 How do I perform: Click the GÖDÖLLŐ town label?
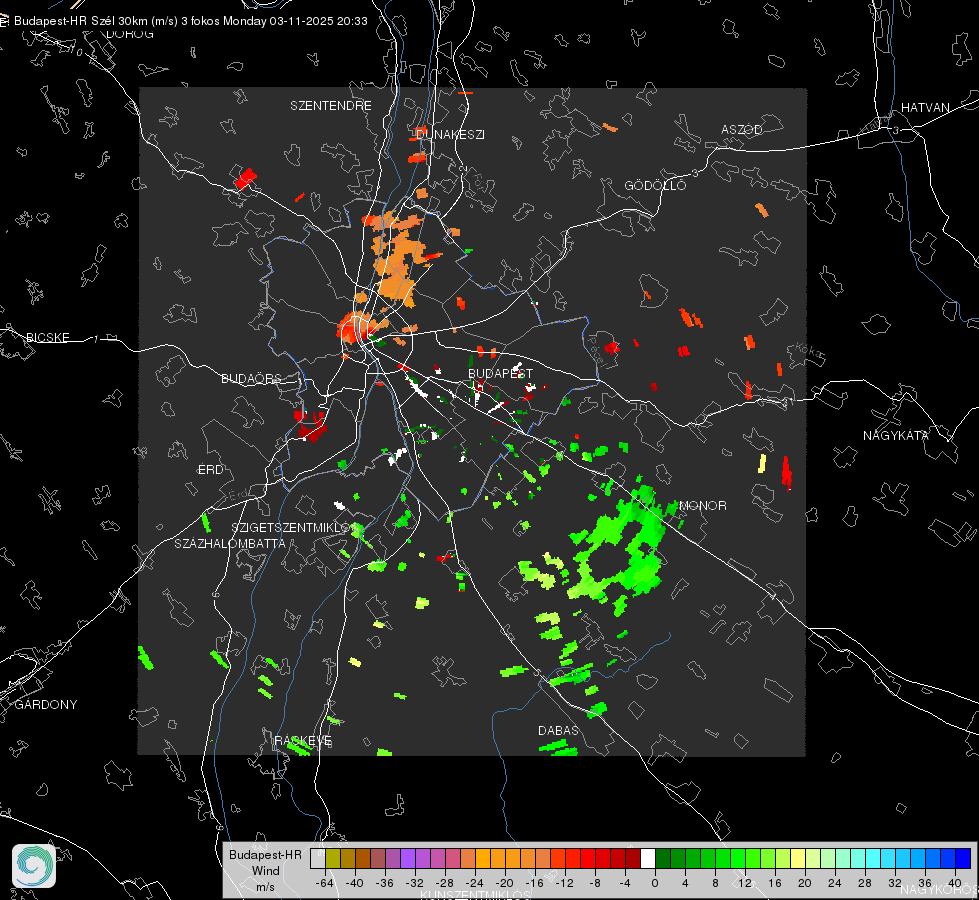(655, 185)
